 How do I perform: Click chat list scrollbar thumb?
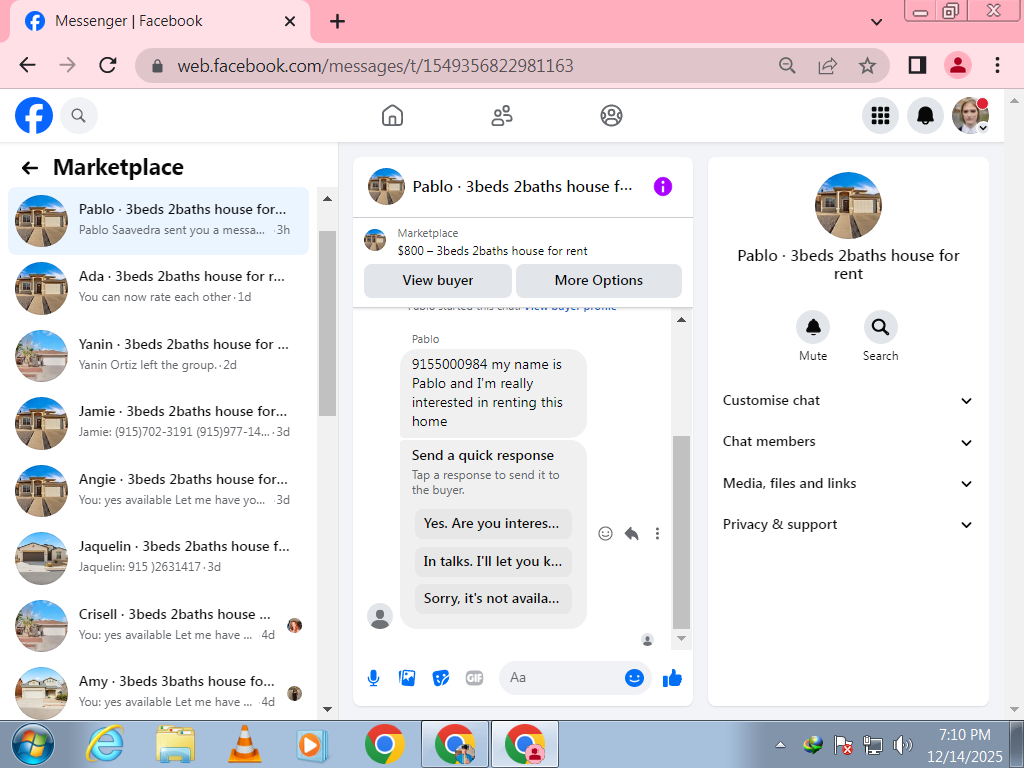tap(327, 323)
